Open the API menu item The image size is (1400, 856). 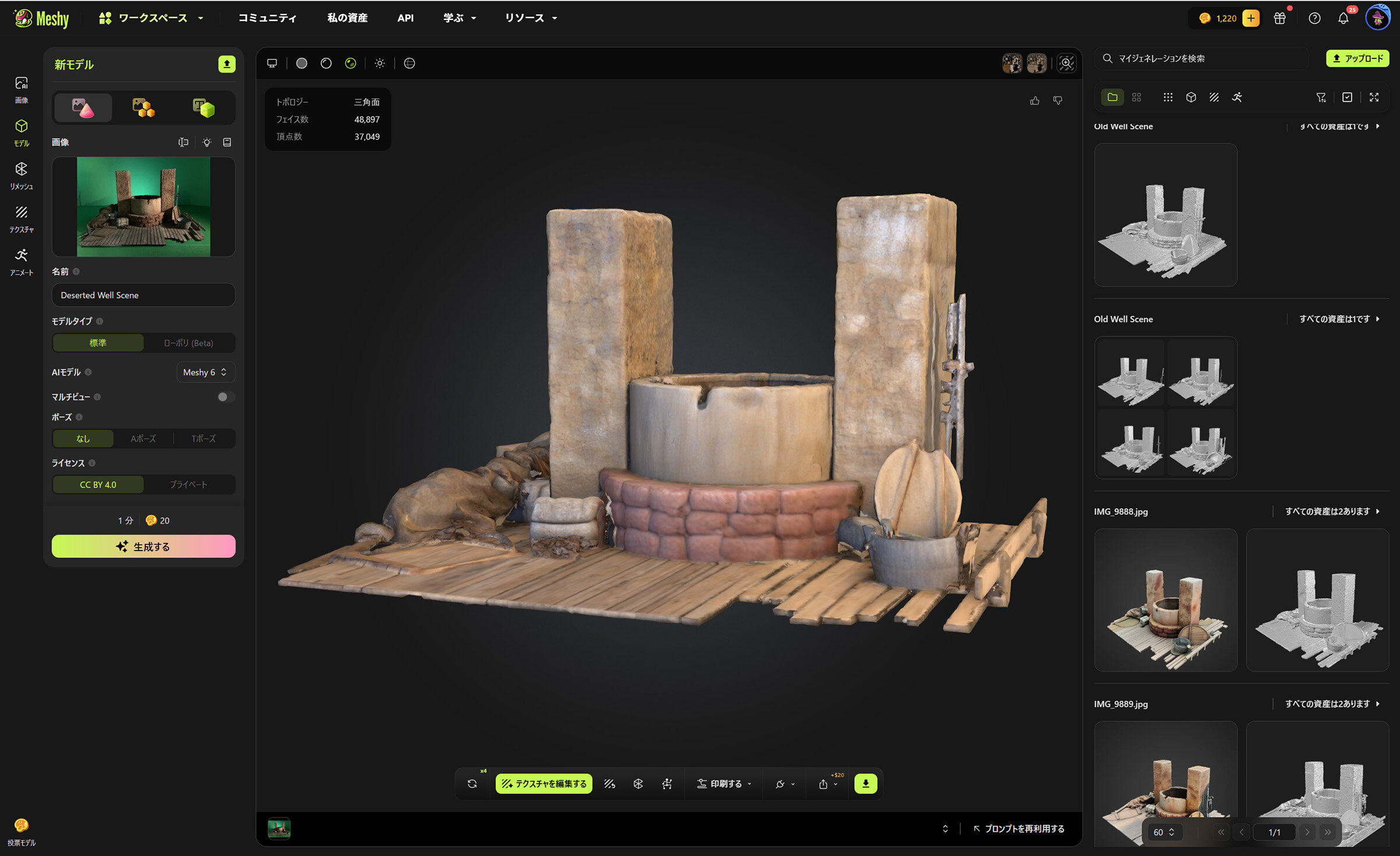[x=405, y=18]
